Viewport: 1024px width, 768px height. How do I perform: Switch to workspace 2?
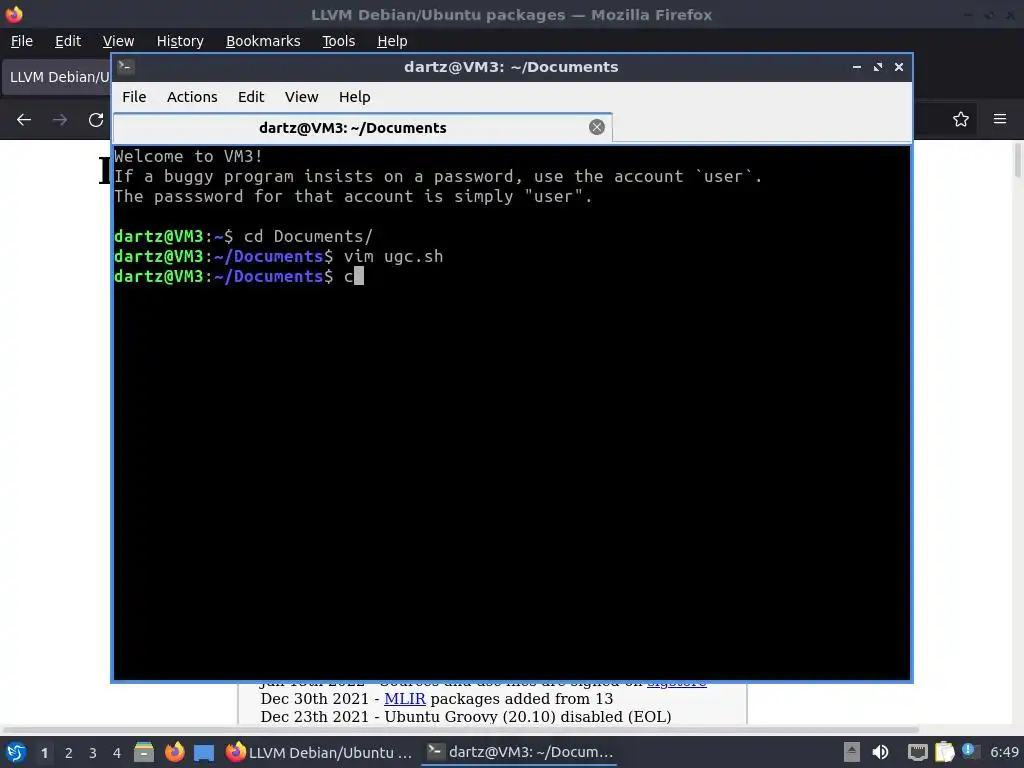69,753
